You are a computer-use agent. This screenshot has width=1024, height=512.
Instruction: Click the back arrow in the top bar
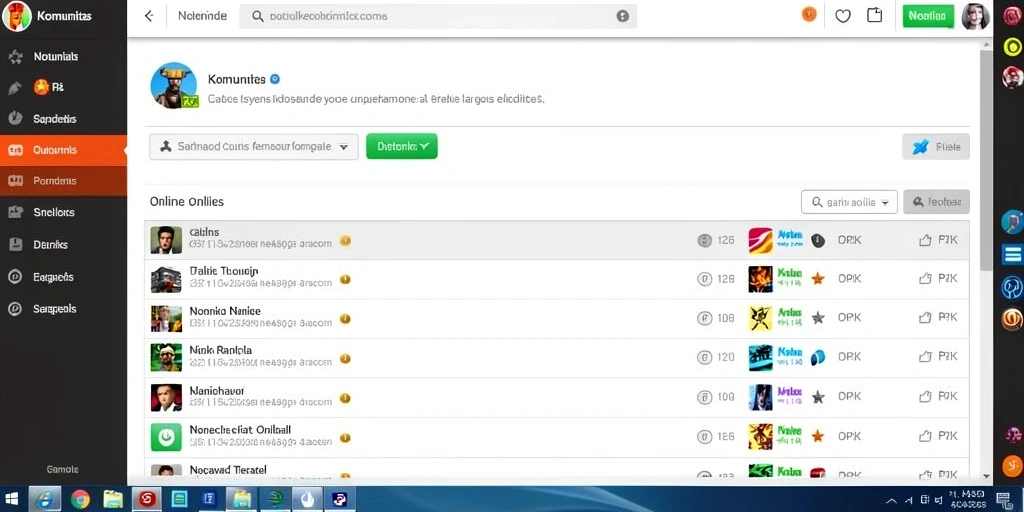[149, 16]
